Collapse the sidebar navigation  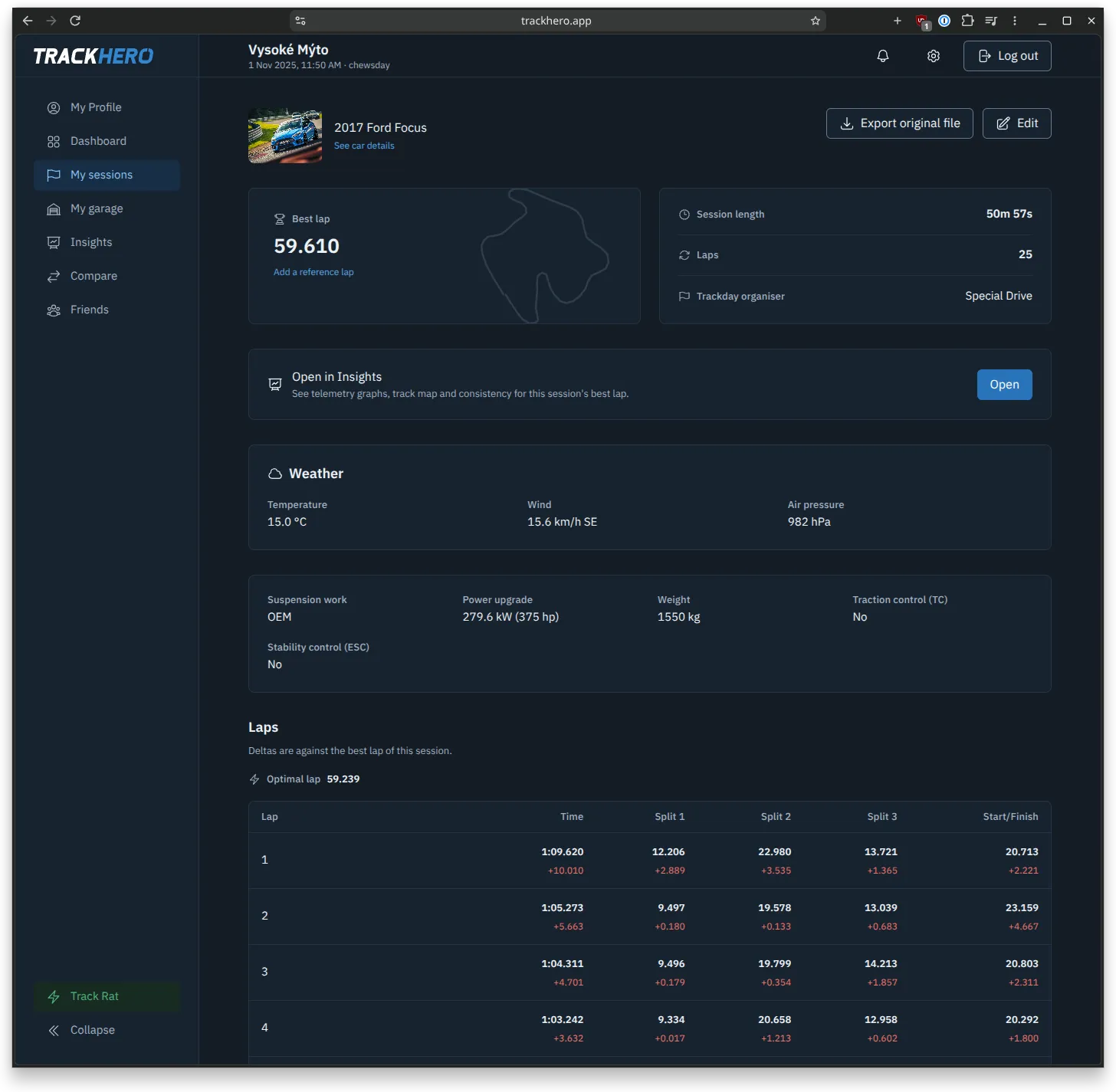coord(107,1030)
